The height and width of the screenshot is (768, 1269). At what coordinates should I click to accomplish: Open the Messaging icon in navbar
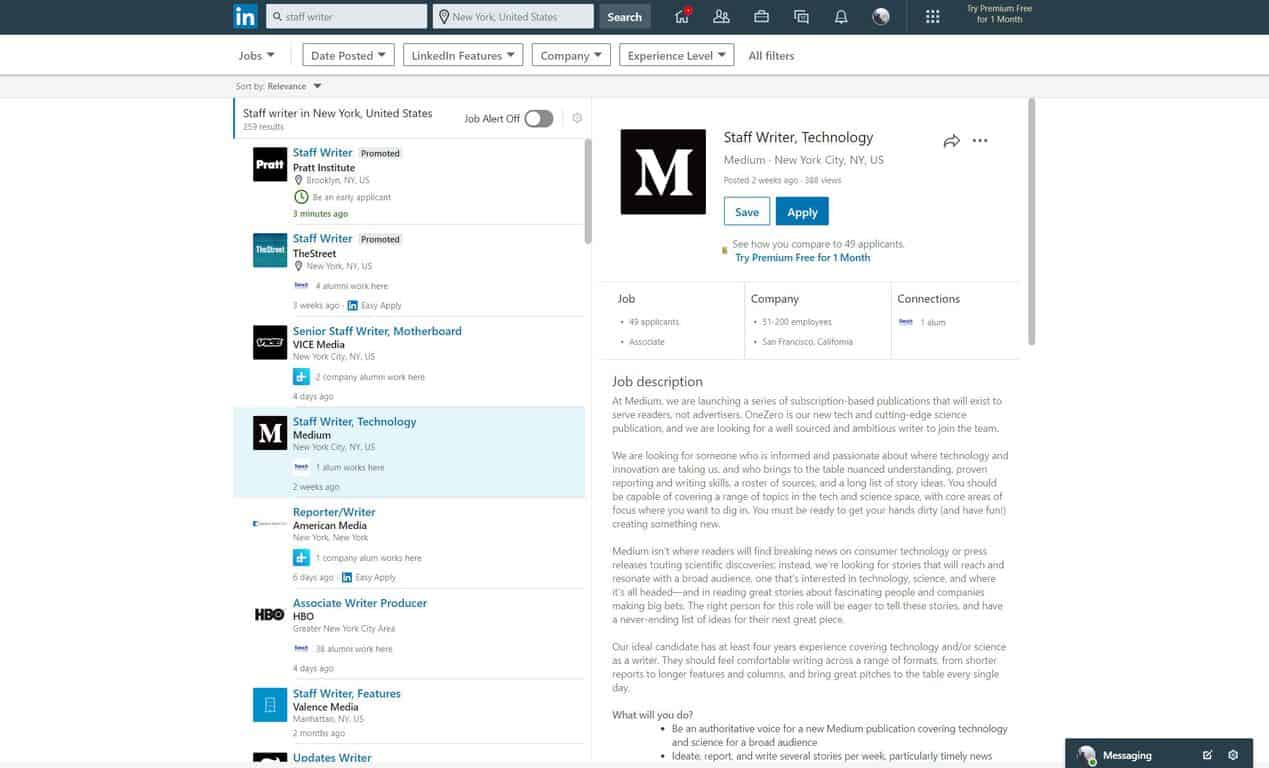click(x=801, y=16)
